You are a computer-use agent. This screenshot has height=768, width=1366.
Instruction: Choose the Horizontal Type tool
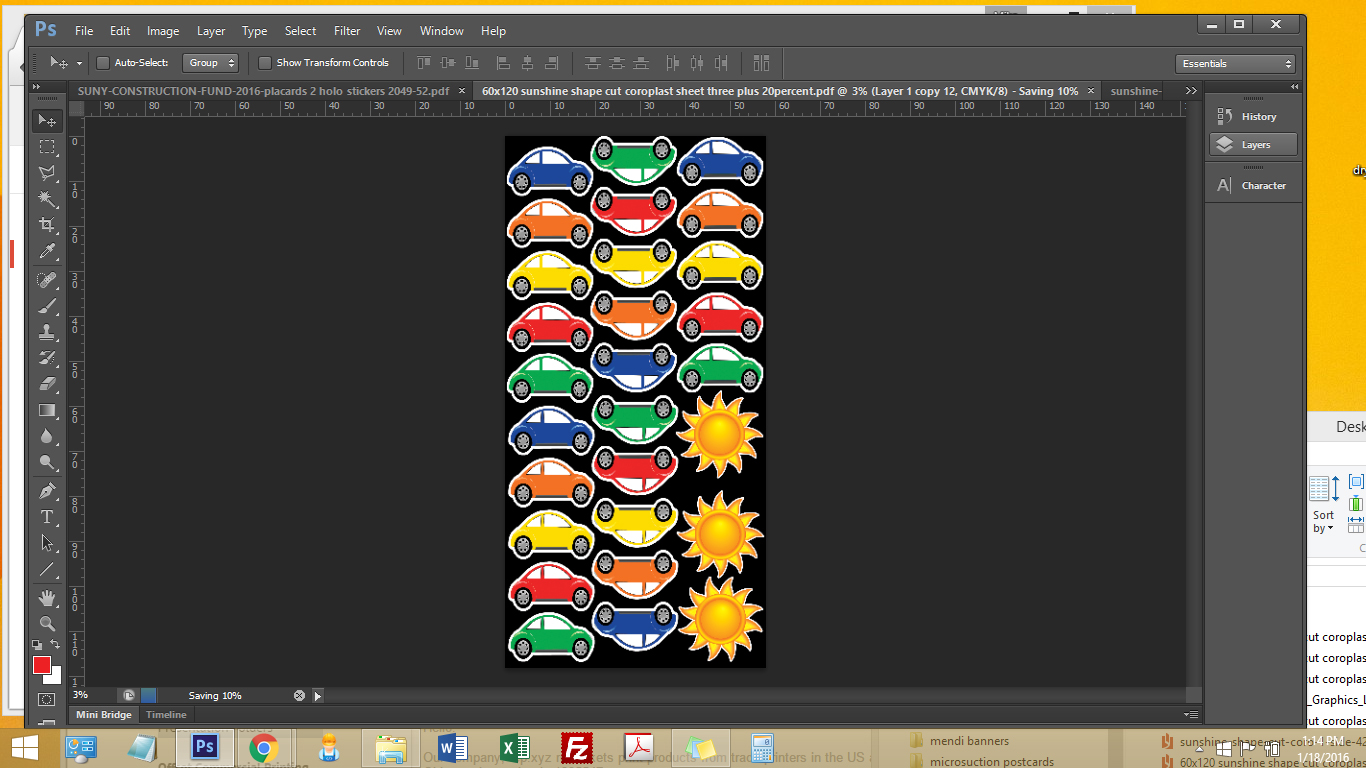pyautogui.click(x=47, y=517)
